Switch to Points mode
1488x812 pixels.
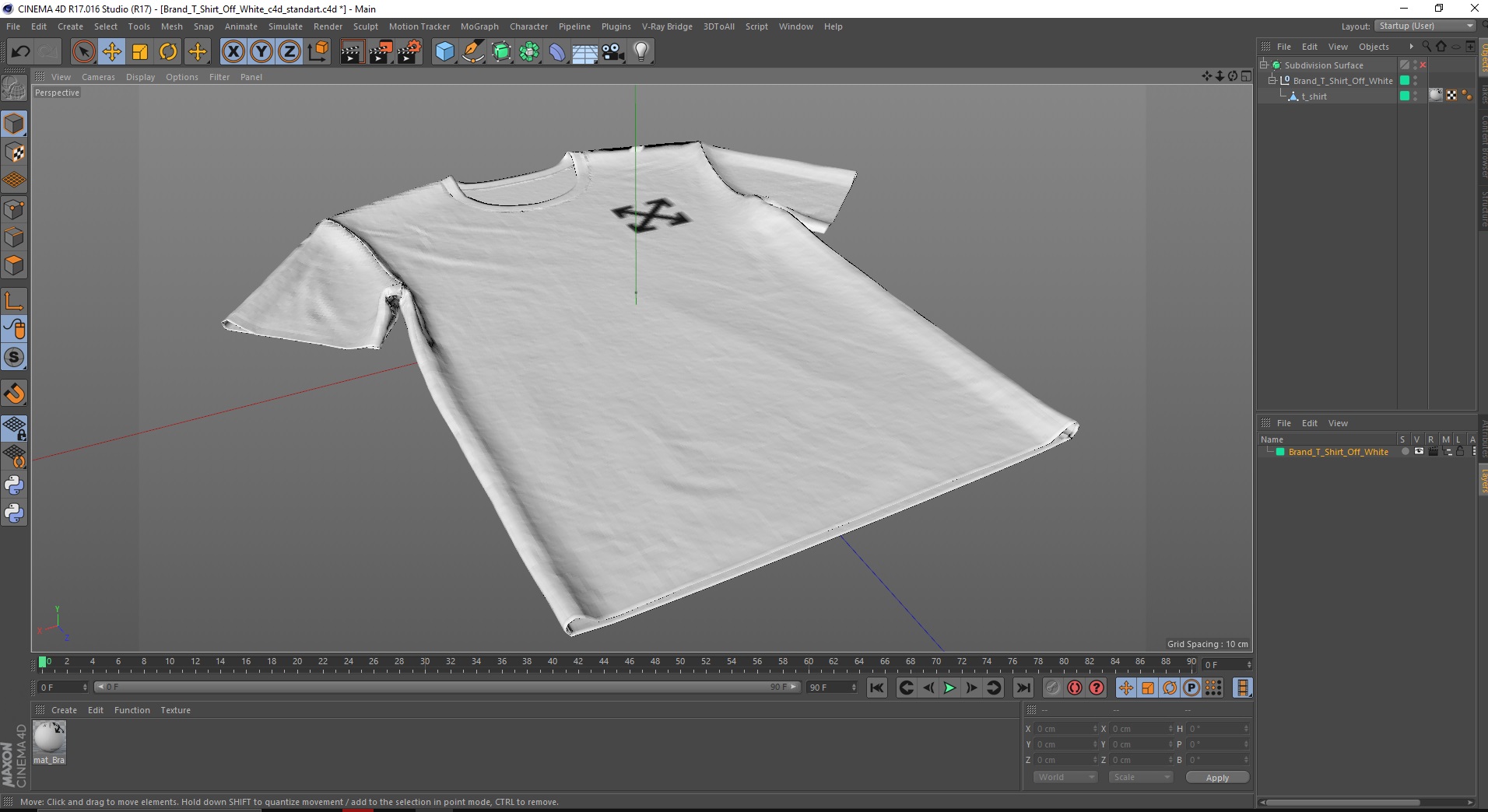click(x=14, y=209)
